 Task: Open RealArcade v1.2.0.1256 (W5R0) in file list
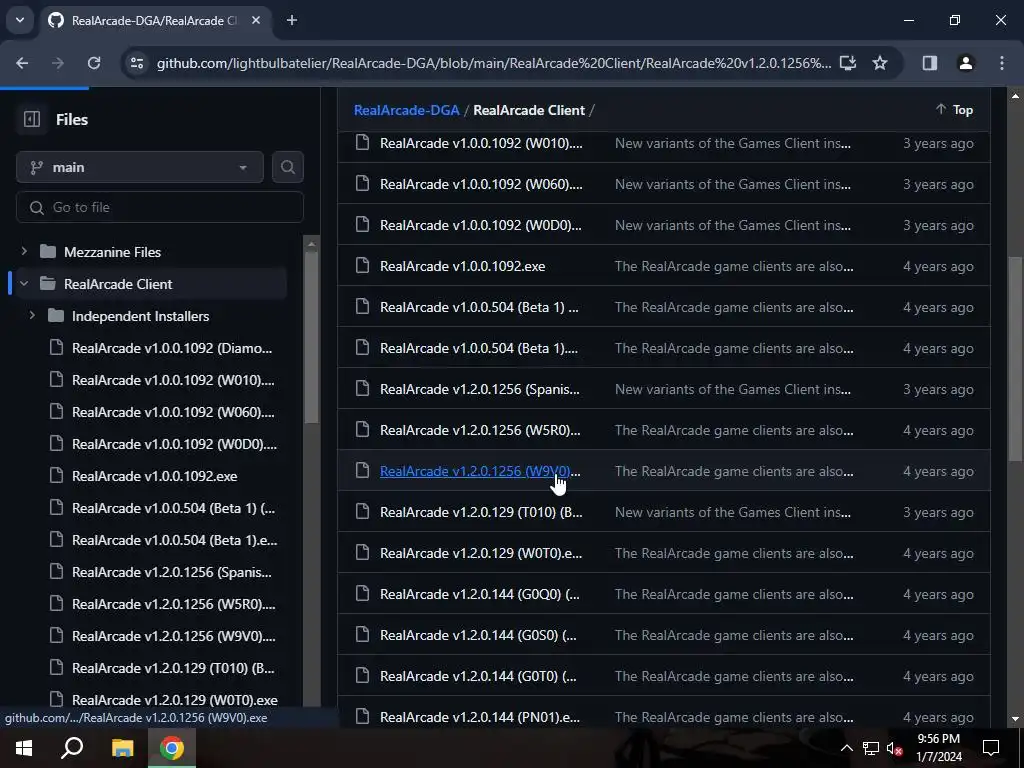tap(480, 430)
